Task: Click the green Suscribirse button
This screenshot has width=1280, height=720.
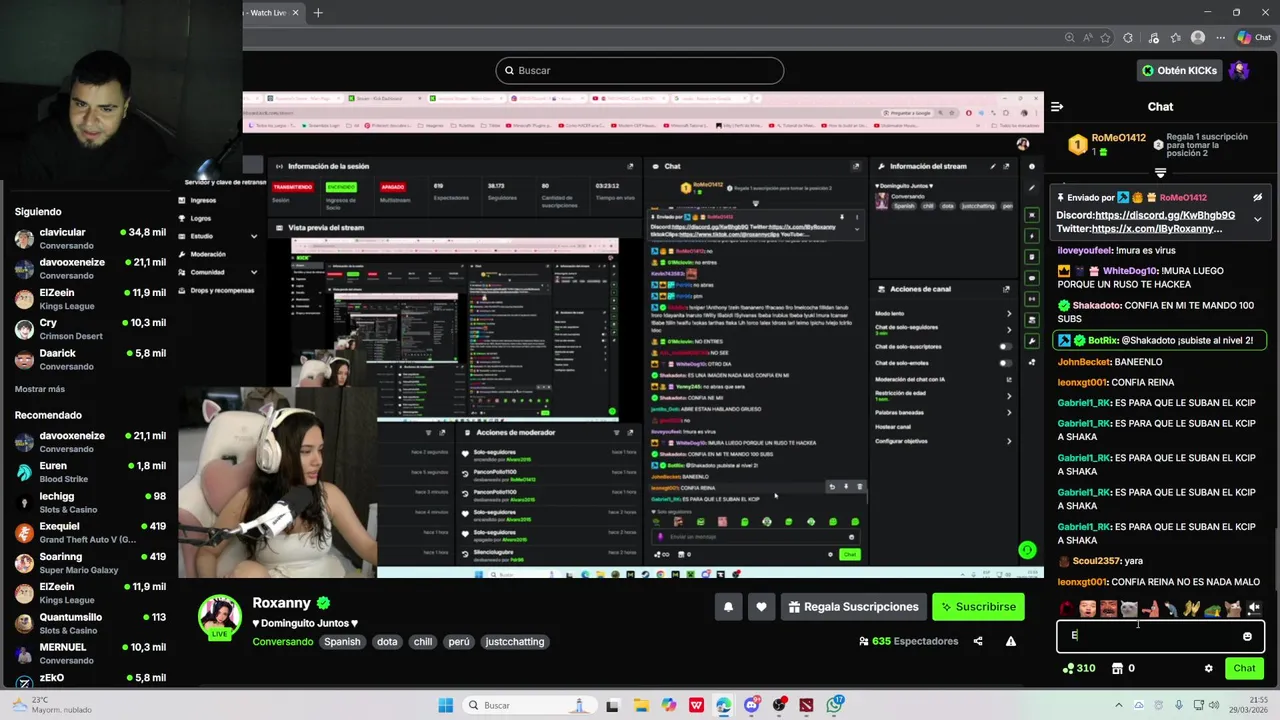Action: 978,607
